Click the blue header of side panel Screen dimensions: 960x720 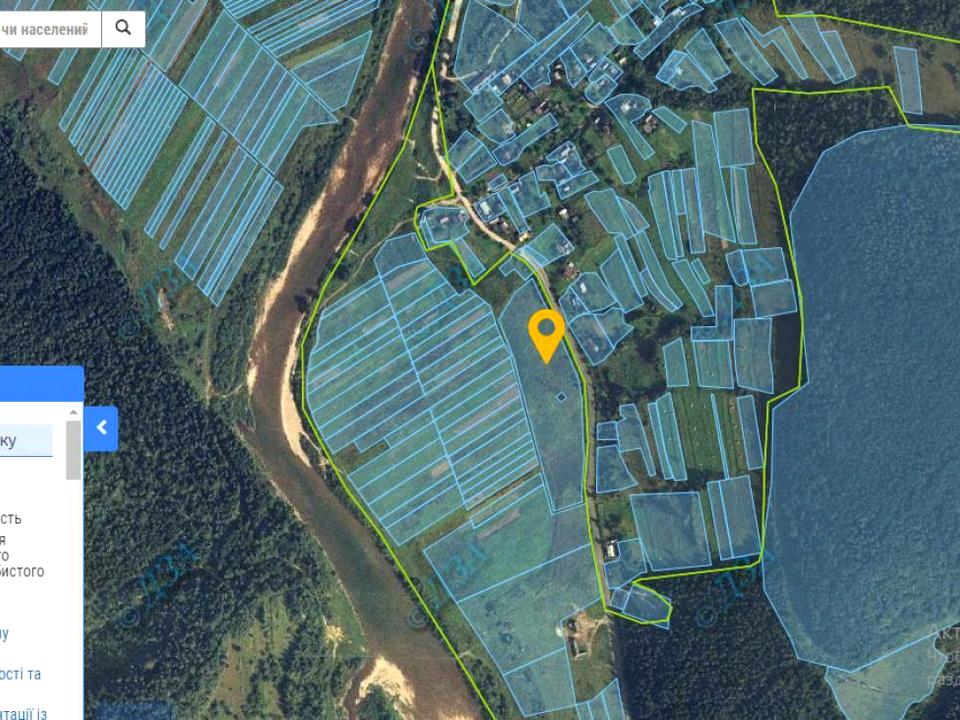[x=42, y=384]
